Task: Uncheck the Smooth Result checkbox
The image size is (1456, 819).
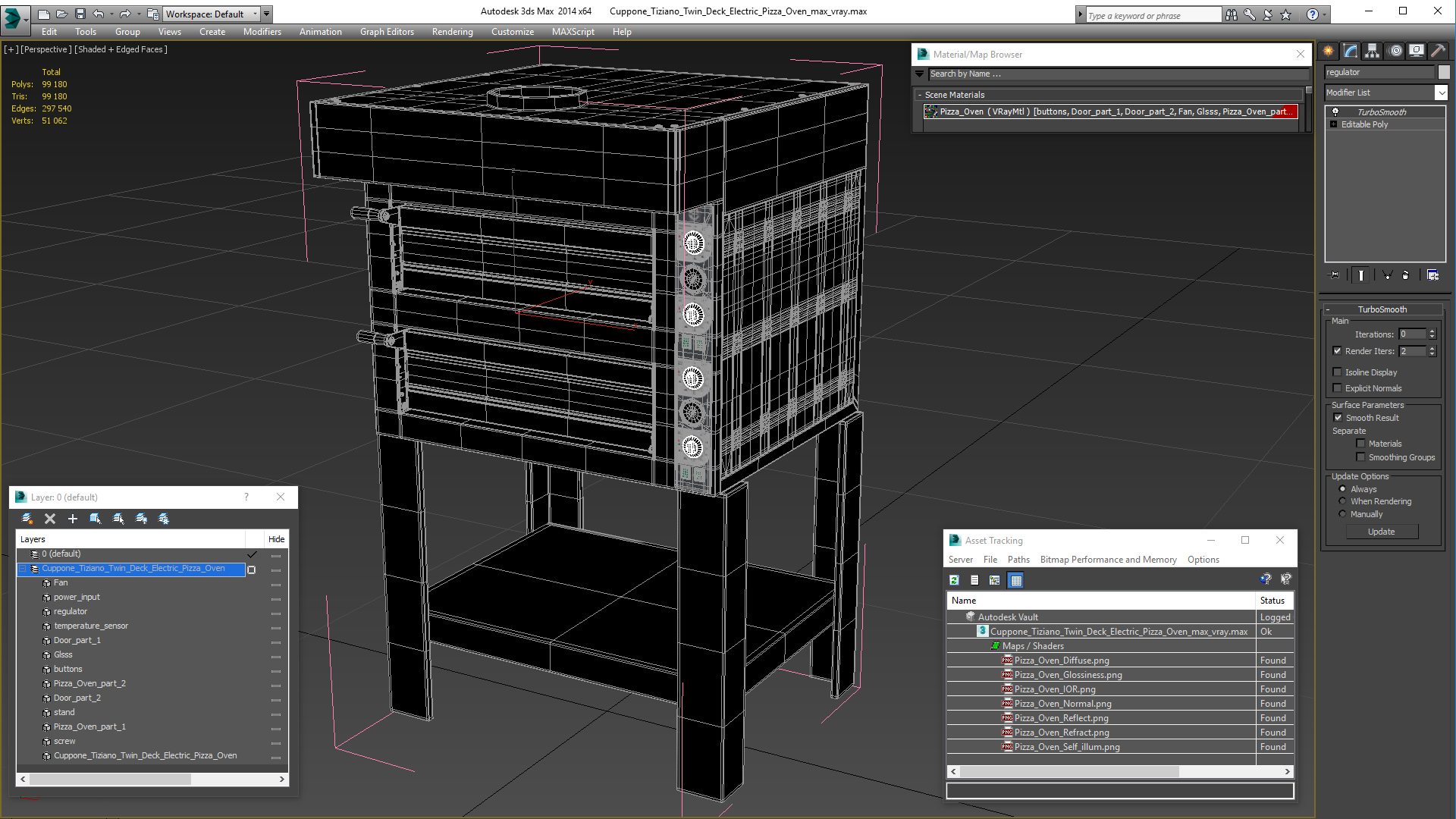Action: 1338,418
